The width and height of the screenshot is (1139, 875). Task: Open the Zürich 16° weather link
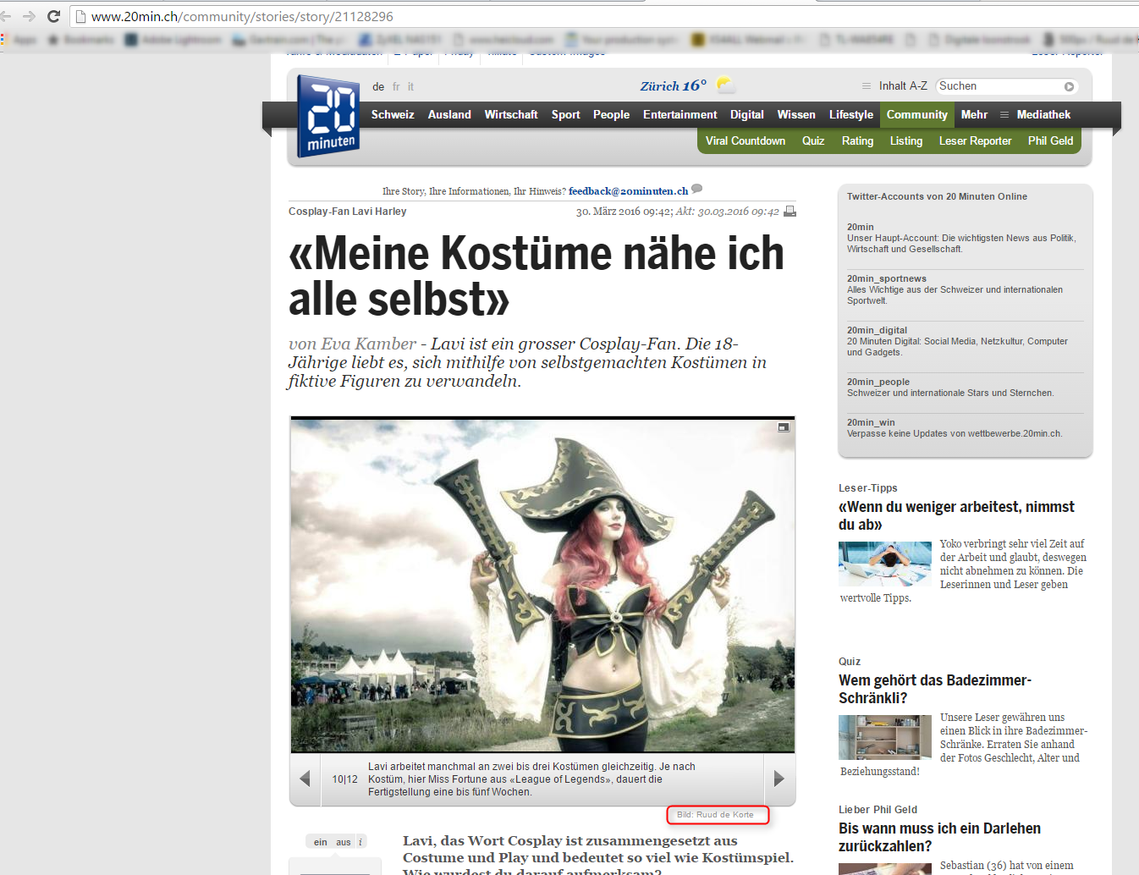coord(673,86)
